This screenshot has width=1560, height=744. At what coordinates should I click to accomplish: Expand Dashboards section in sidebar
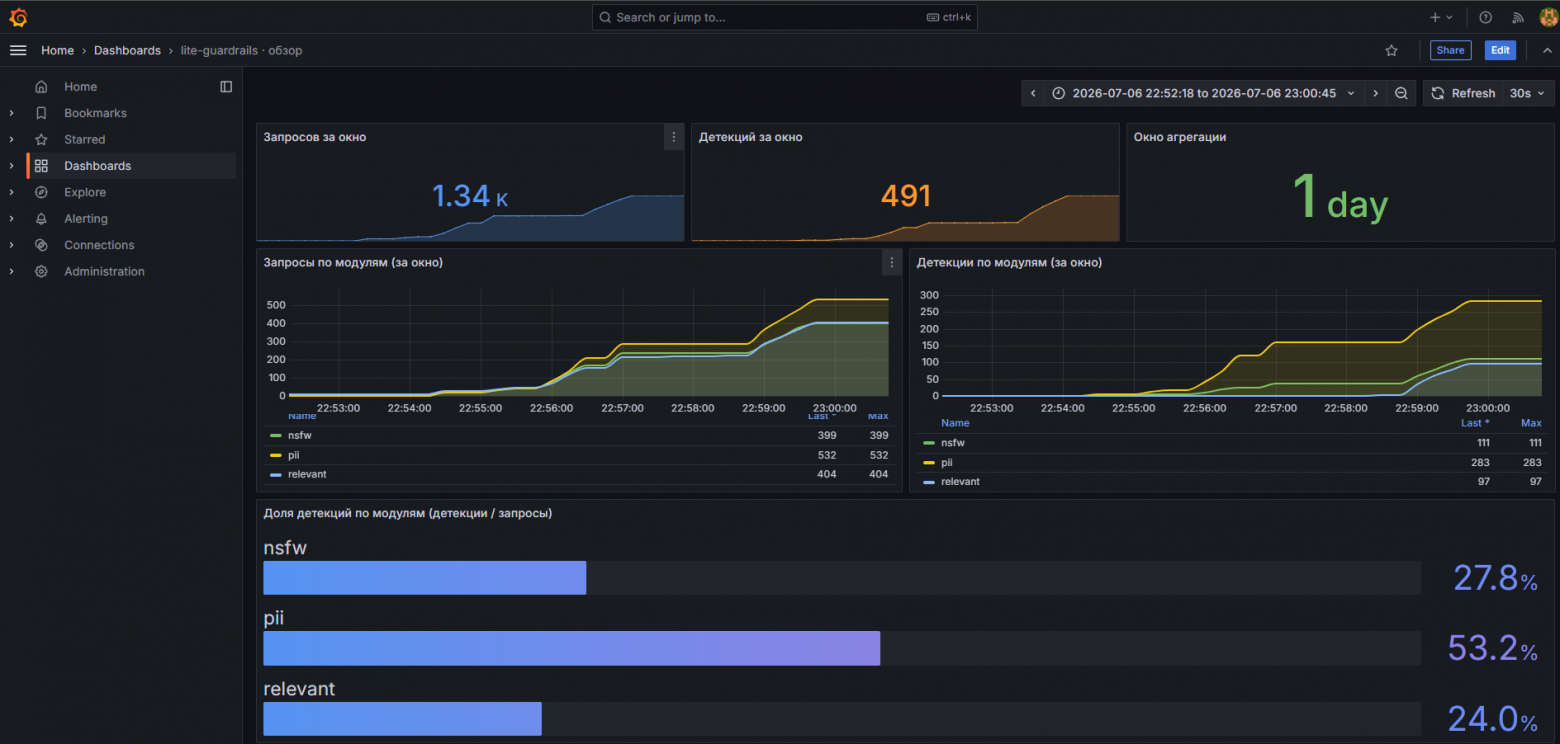[x=11, y=166]
